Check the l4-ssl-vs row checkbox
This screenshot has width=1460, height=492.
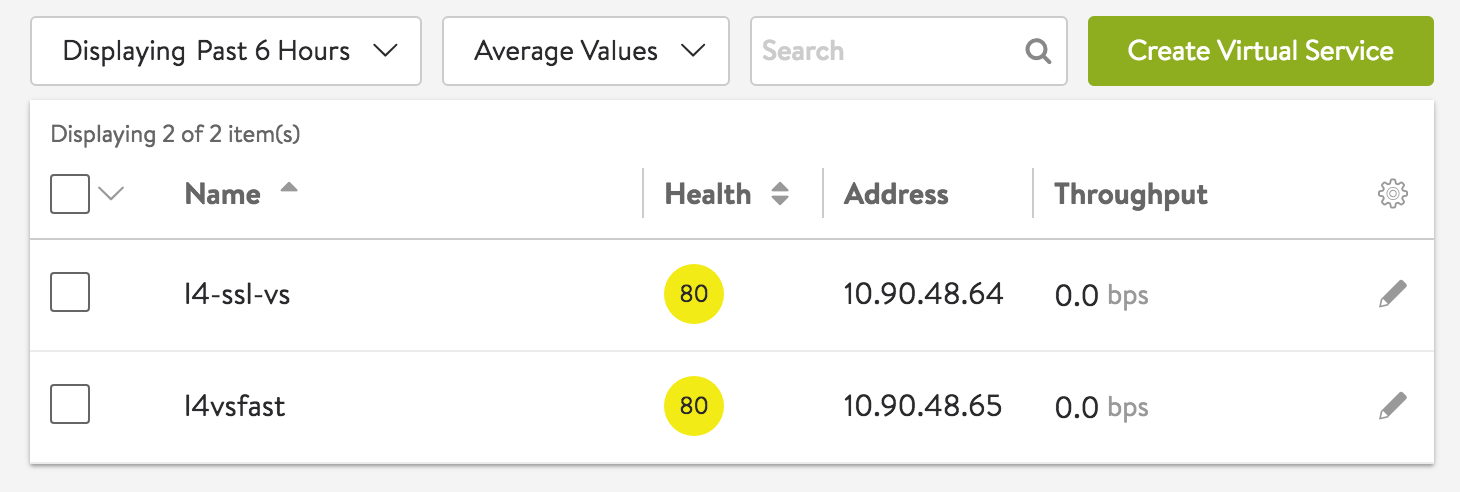[x=70, y=293]
